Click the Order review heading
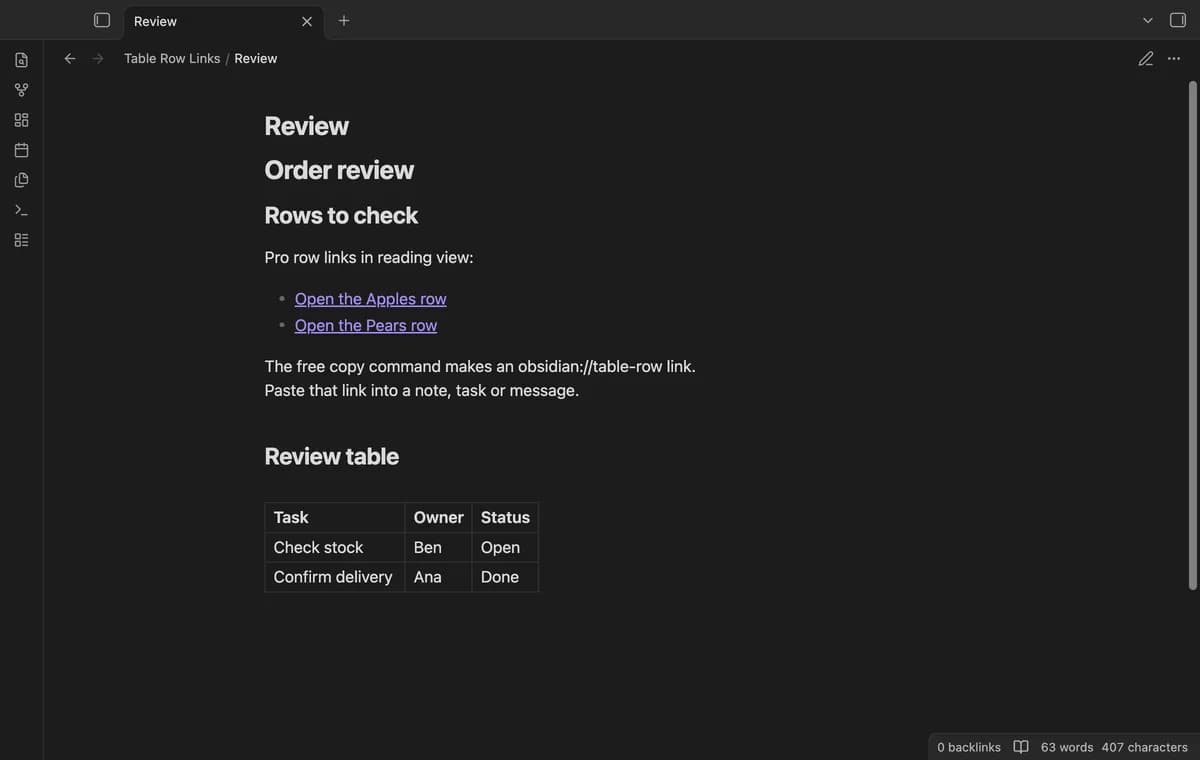This screenshot has width=1200, height=760. tap(339, 170)
